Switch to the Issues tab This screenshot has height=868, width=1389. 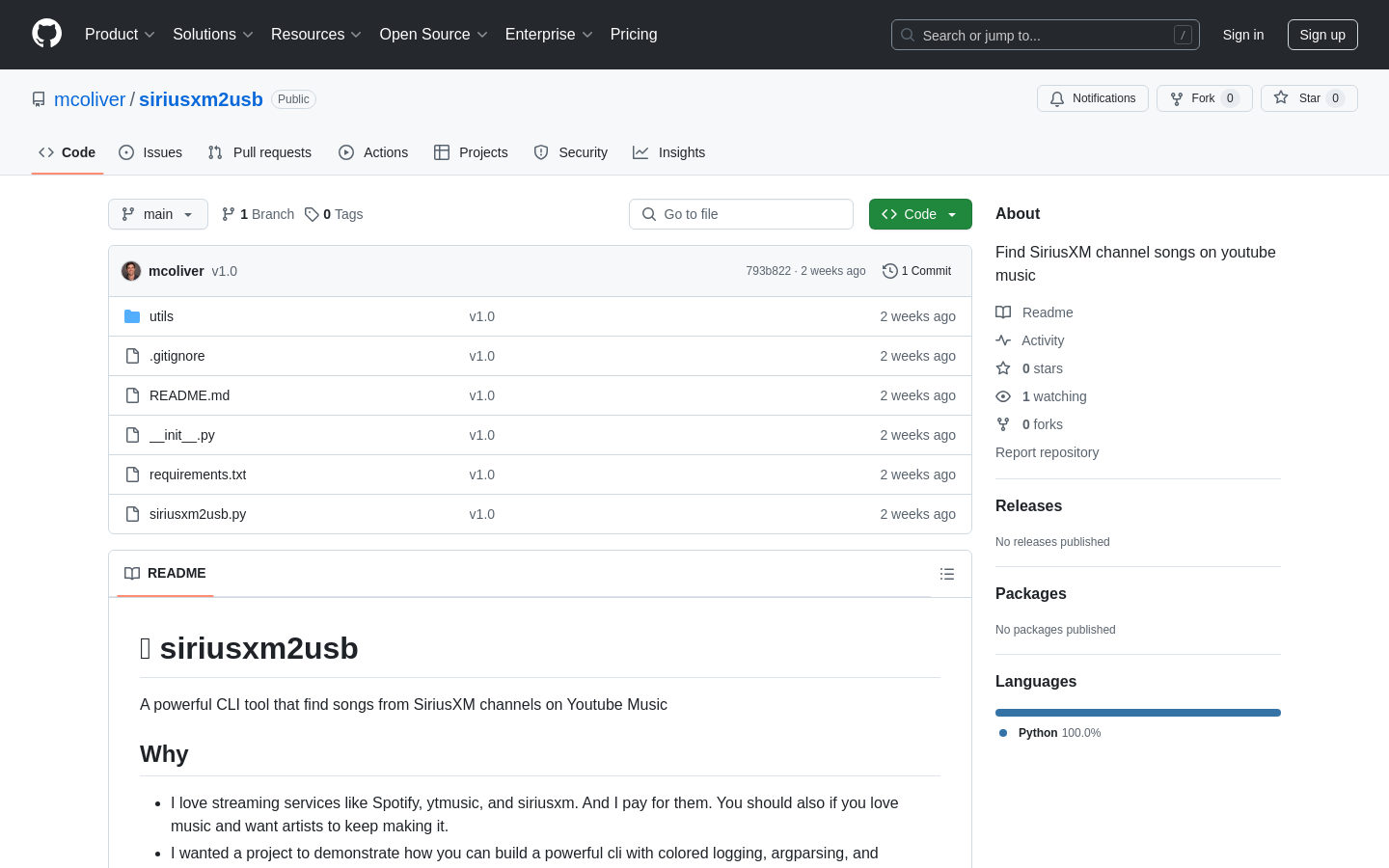pyautogui.click(x=150, y=152)
